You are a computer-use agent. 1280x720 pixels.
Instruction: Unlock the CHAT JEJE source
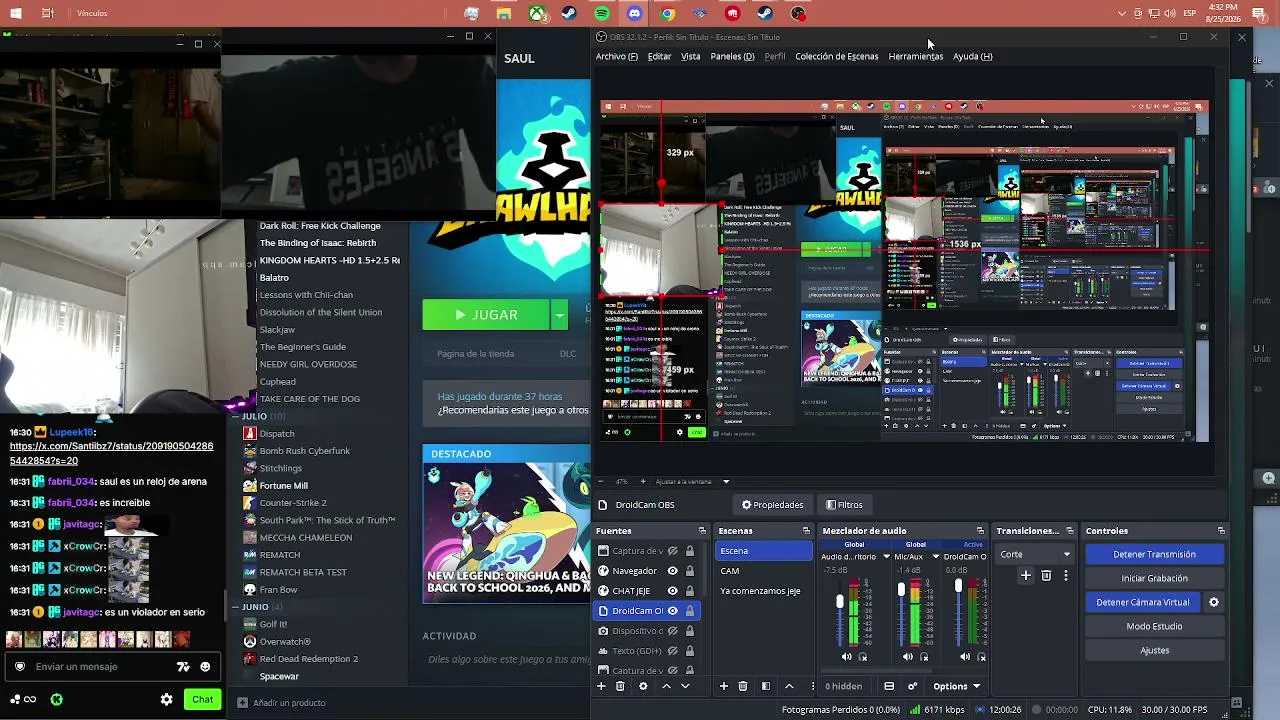click(x=689, y=591)
